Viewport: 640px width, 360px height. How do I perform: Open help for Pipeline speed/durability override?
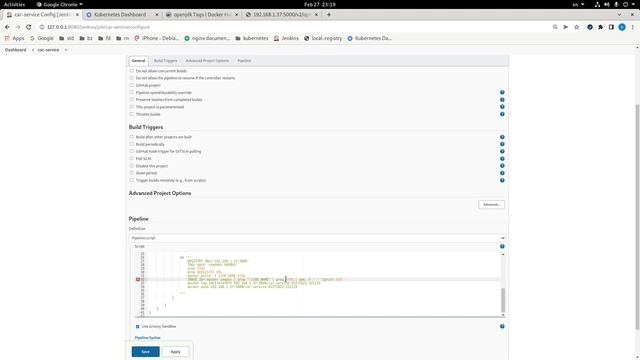click(502, 93)
